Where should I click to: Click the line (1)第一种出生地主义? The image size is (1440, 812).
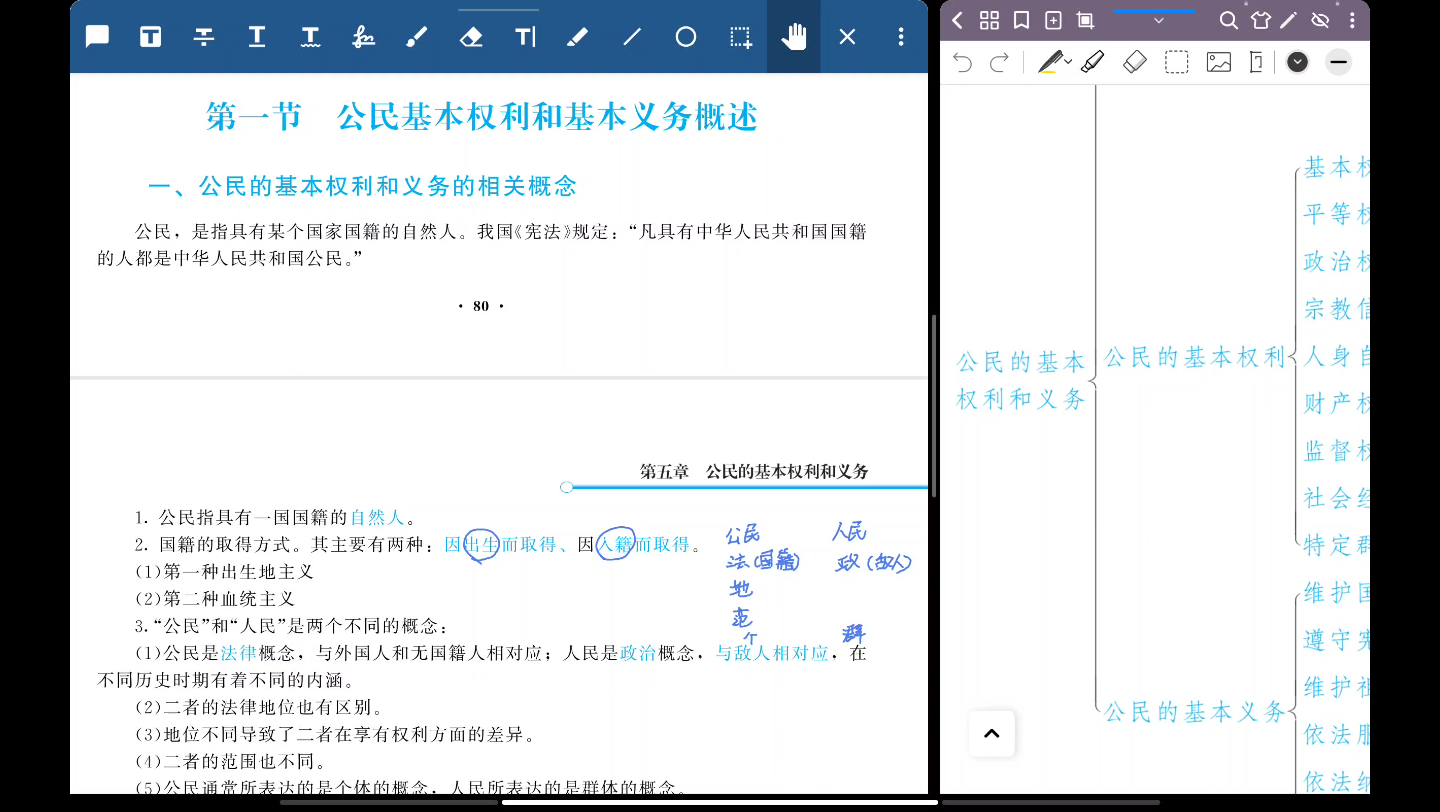225,572
